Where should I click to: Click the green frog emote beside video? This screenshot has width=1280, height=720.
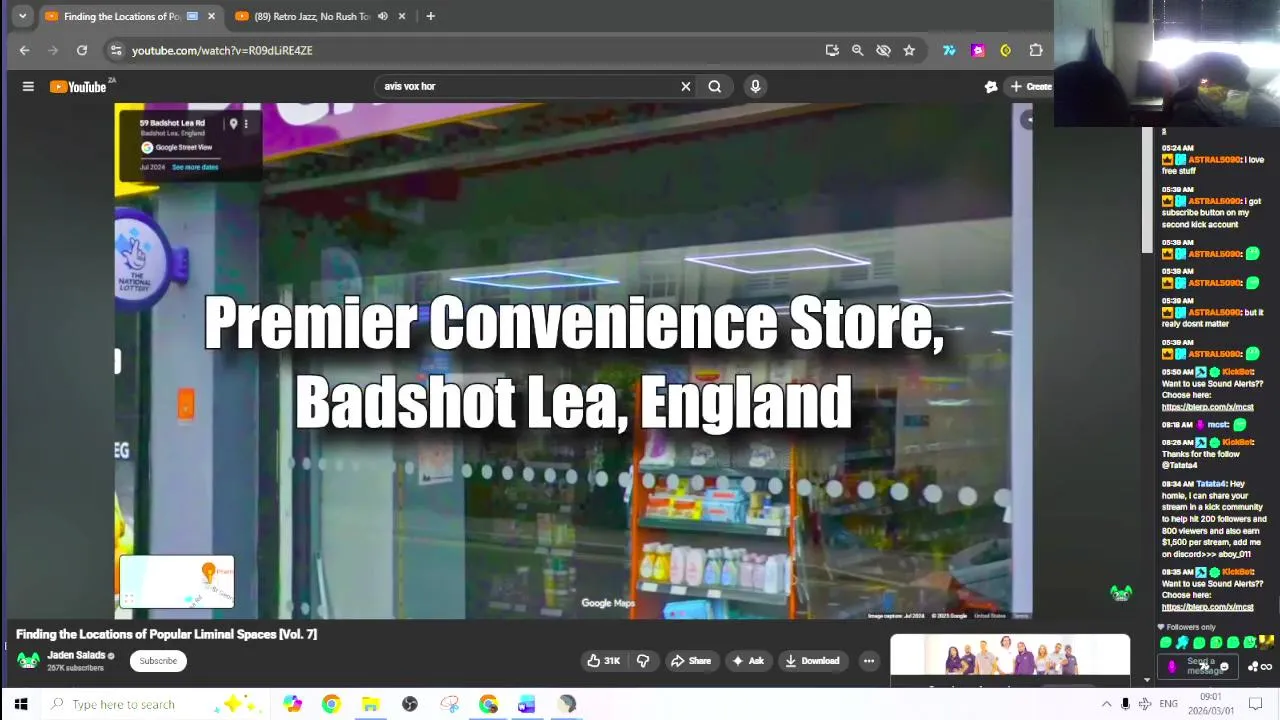pyautogui.click(x=1121, y=593)
